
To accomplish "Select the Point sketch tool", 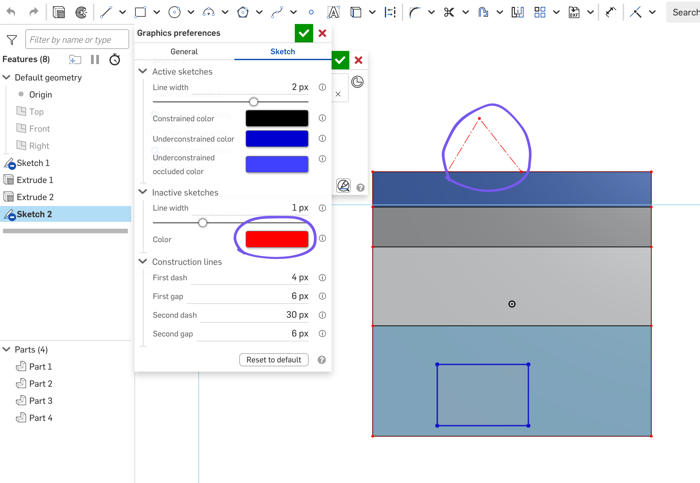I will [x=311, y=12].
